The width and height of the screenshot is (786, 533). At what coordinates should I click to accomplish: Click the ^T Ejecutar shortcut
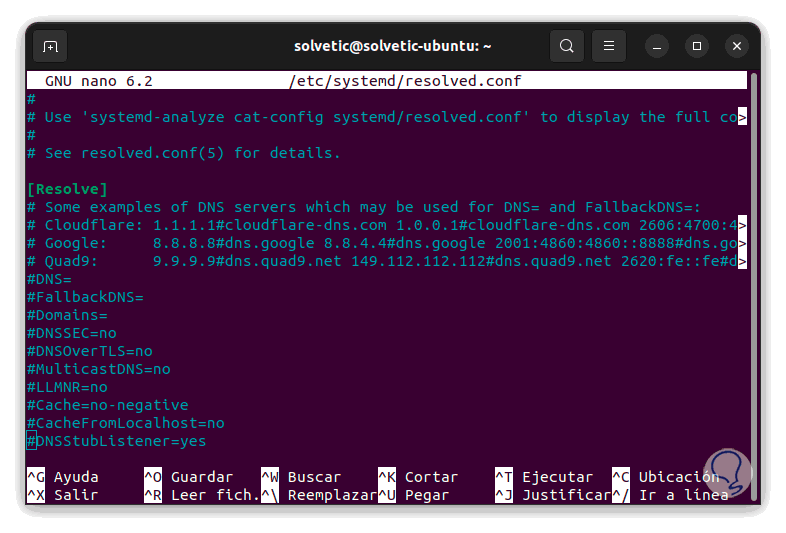[544, 477]
